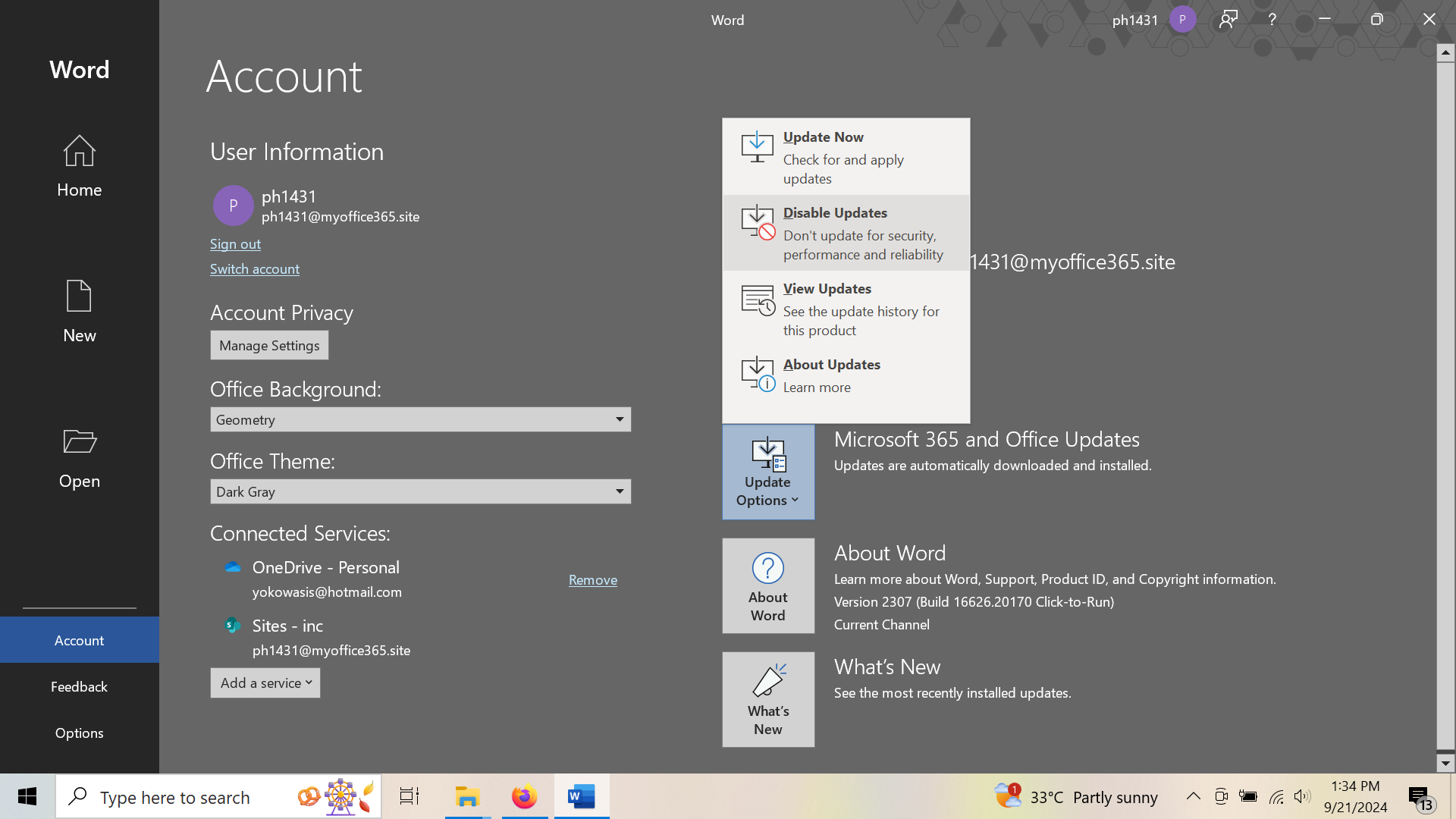
Task: Click the Disable Updates icon
Action: pos(757,222)
